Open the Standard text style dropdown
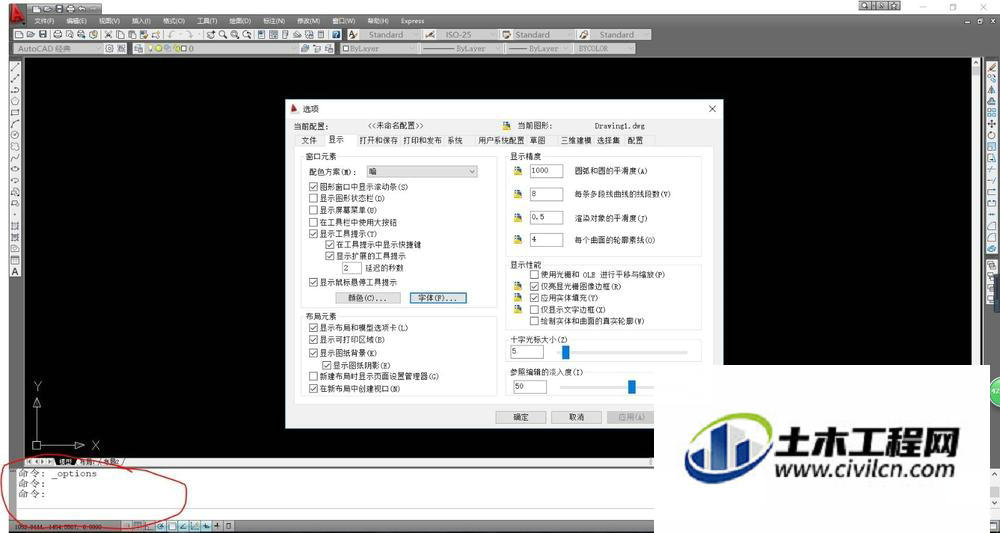The image size is (1000, 533). (x=392, y=34)
